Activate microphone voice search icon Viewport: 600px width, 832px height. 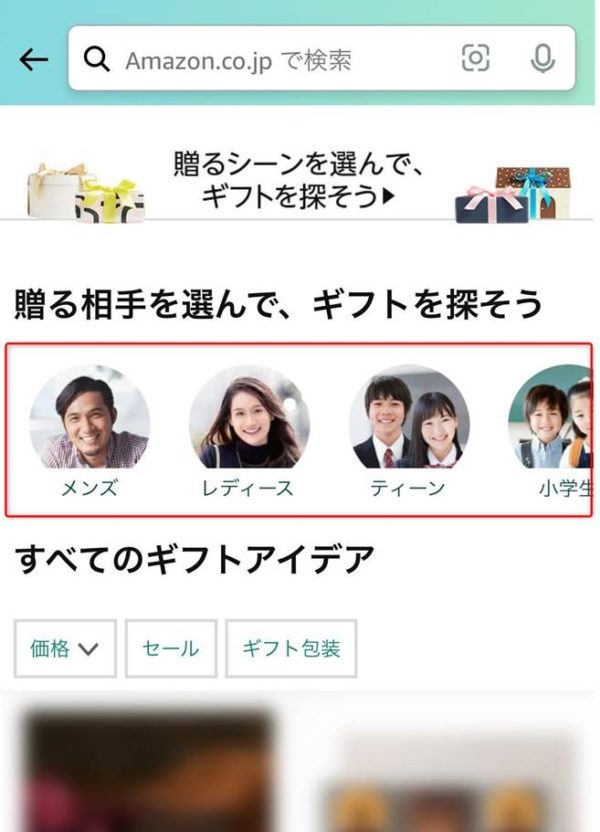(543, 58)
